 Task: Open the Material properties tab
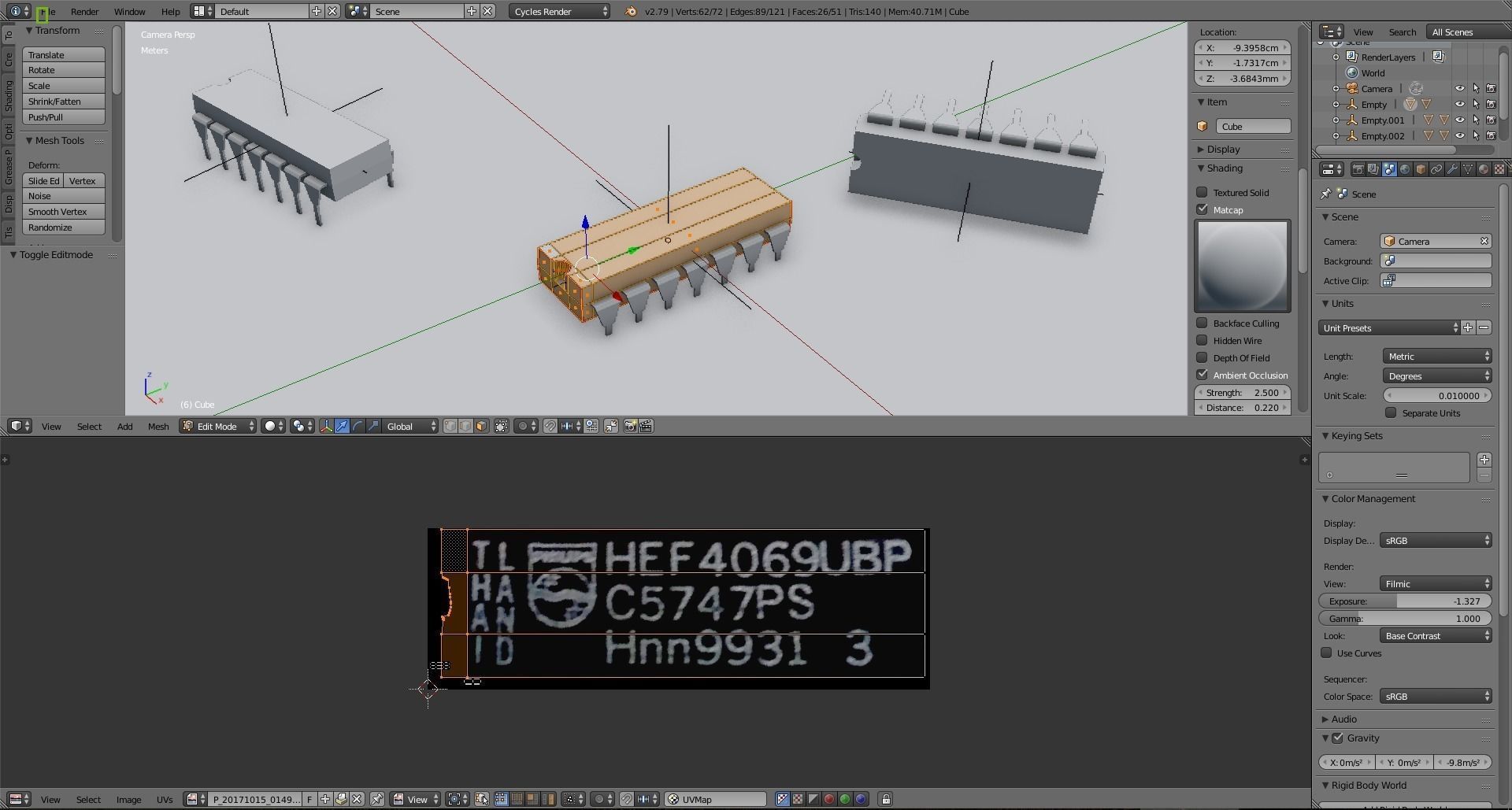click(x=1484, y=169)
